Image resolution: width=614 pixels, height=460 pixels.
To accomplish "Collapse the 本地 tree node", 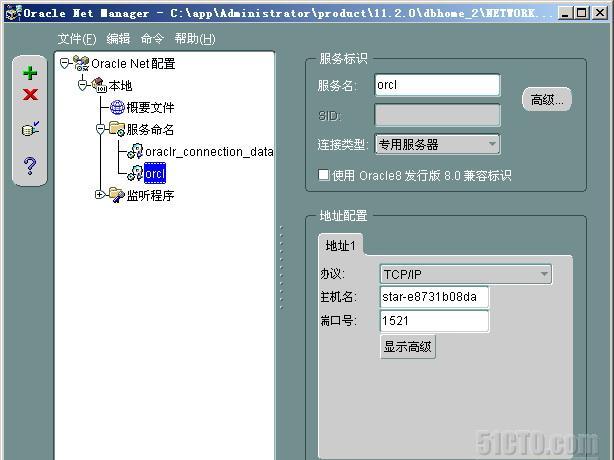I will 82,85.
